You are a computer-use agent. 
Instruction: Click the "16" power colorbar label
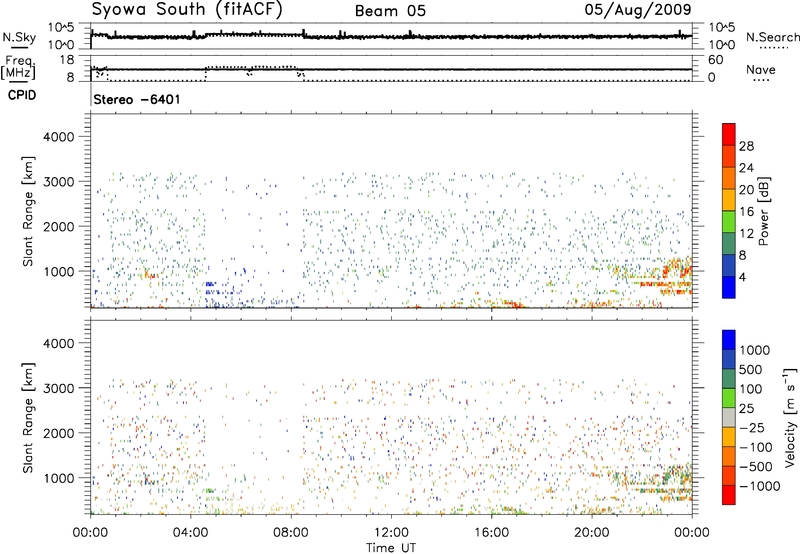tap(746, 212)
